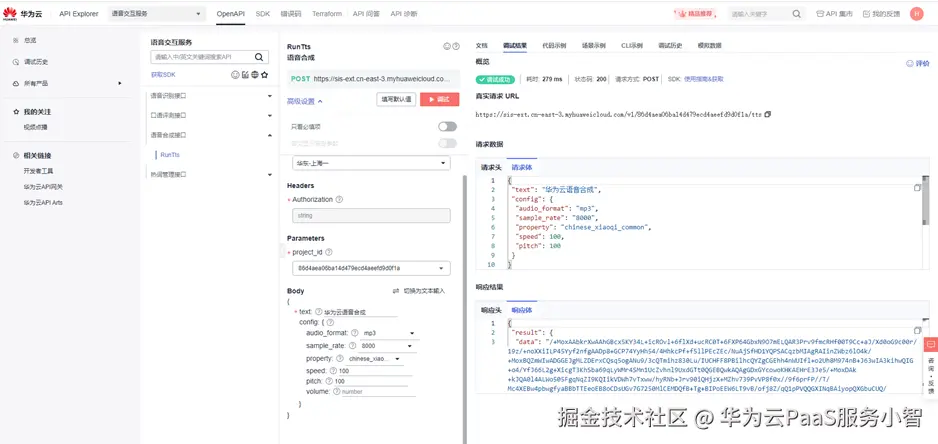The image size is (938, 444).
Task: Click the help icon beside project_id
Action: tap(328, 253)
